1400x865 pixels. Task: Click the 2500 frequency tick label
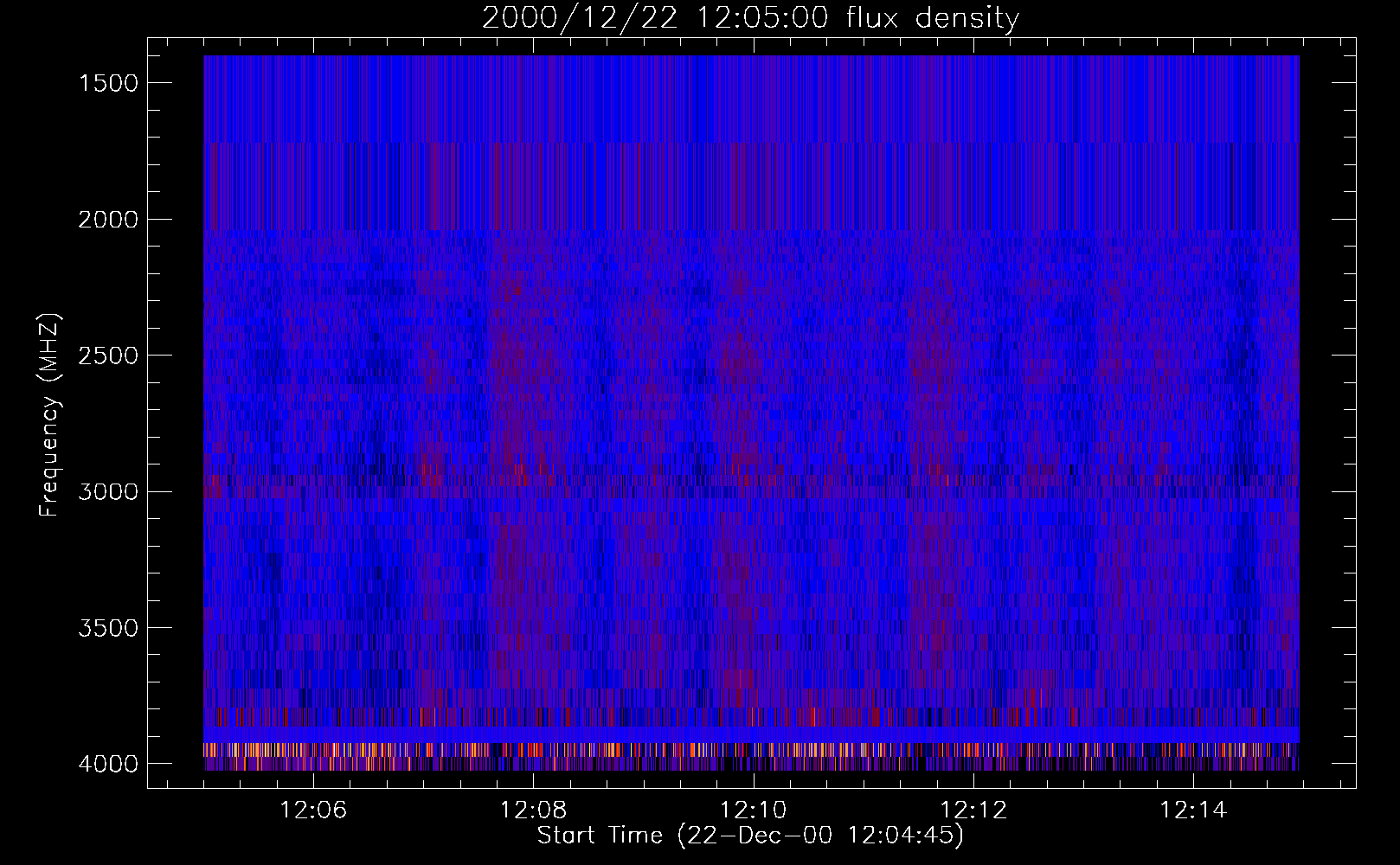(108, 356)
